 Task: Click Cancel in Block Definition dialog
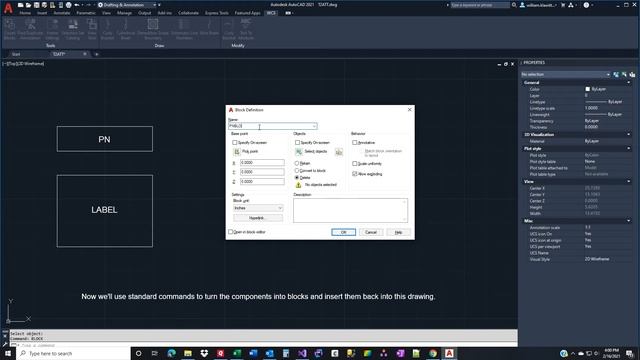pos(371,232)
